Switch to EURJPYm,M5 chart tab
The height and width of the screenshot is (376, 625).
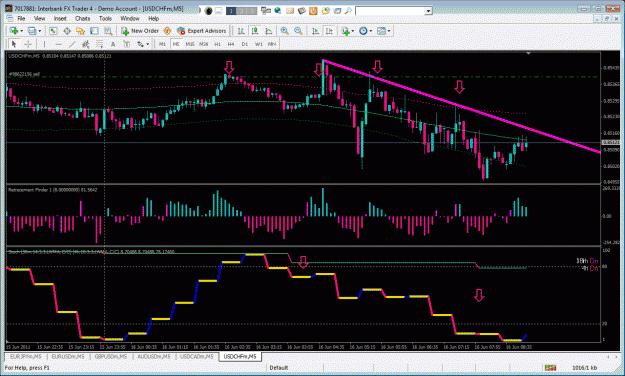point(26,356)
